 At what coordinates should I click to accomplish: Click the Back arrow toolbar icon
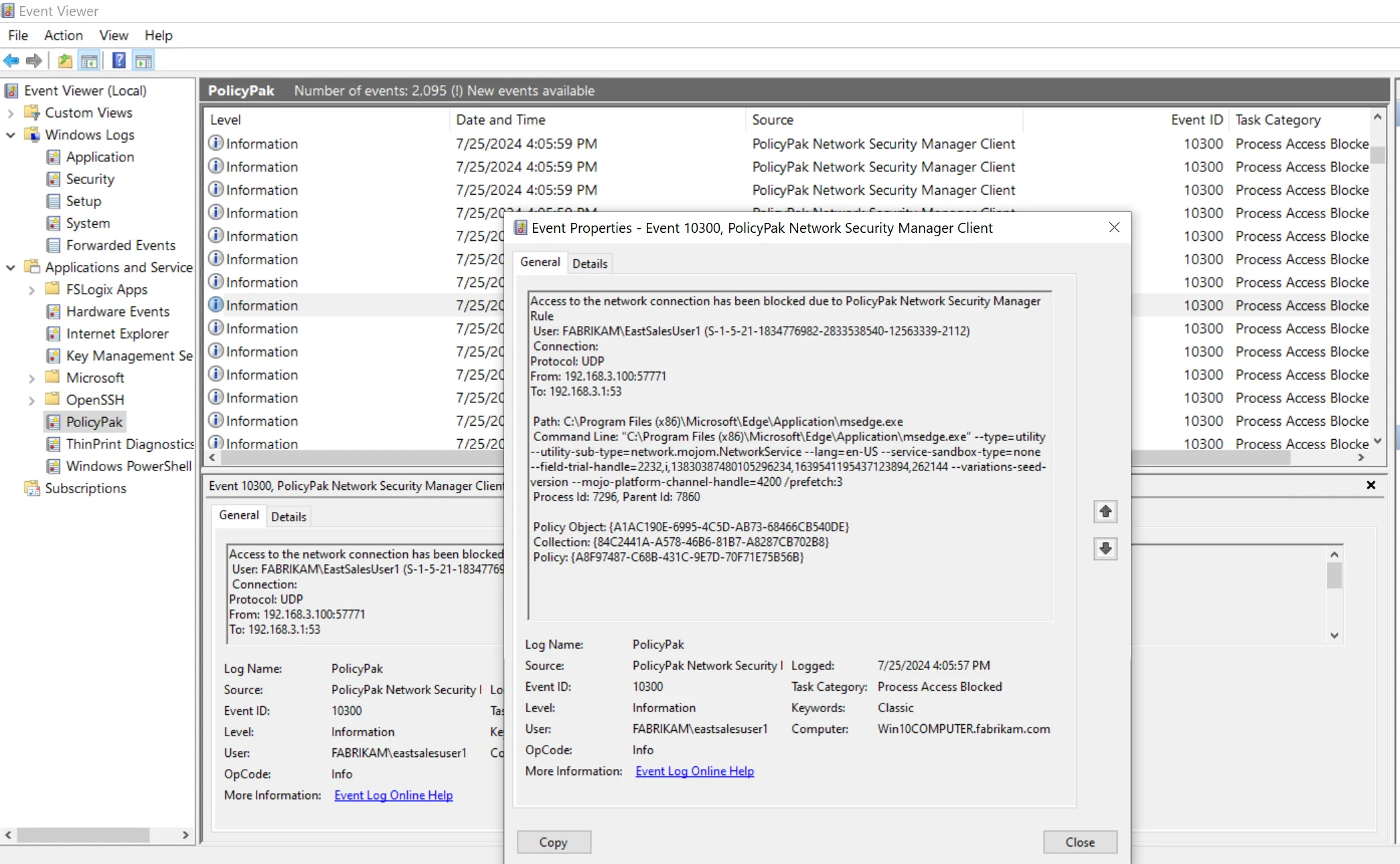11,61
